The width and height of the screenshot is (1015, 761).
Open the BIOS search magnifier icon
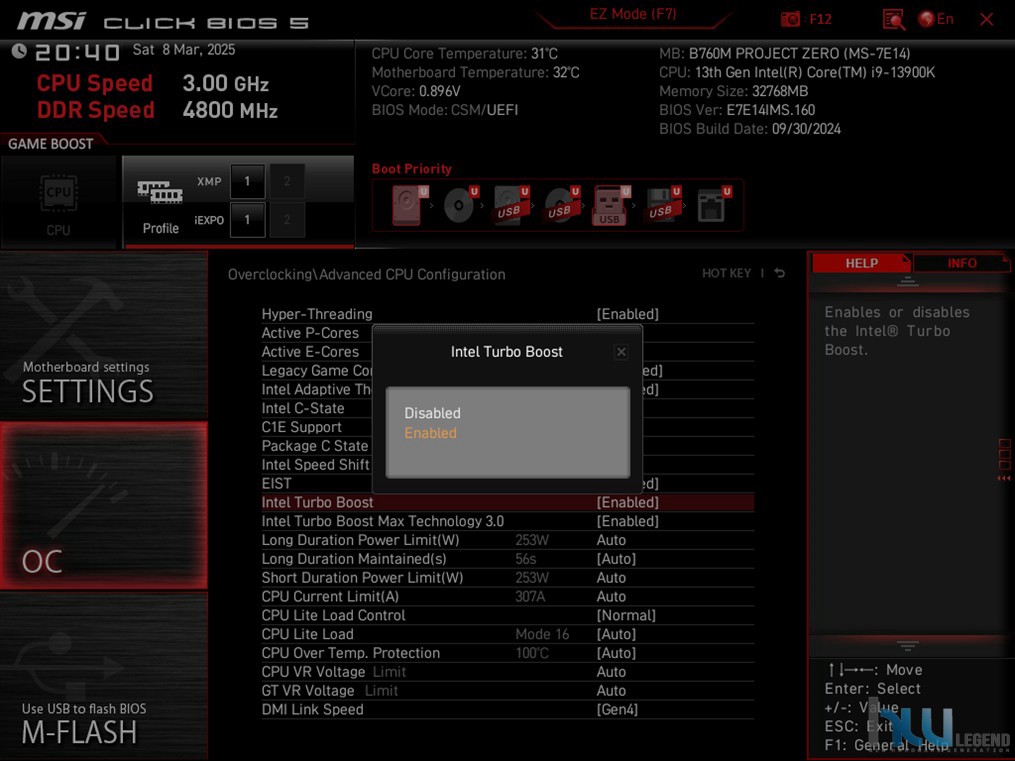[893, 19]
